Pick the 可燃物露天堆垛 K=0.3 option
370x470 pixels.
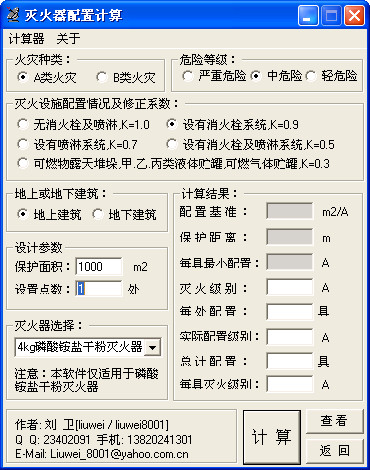click(173, 164)
